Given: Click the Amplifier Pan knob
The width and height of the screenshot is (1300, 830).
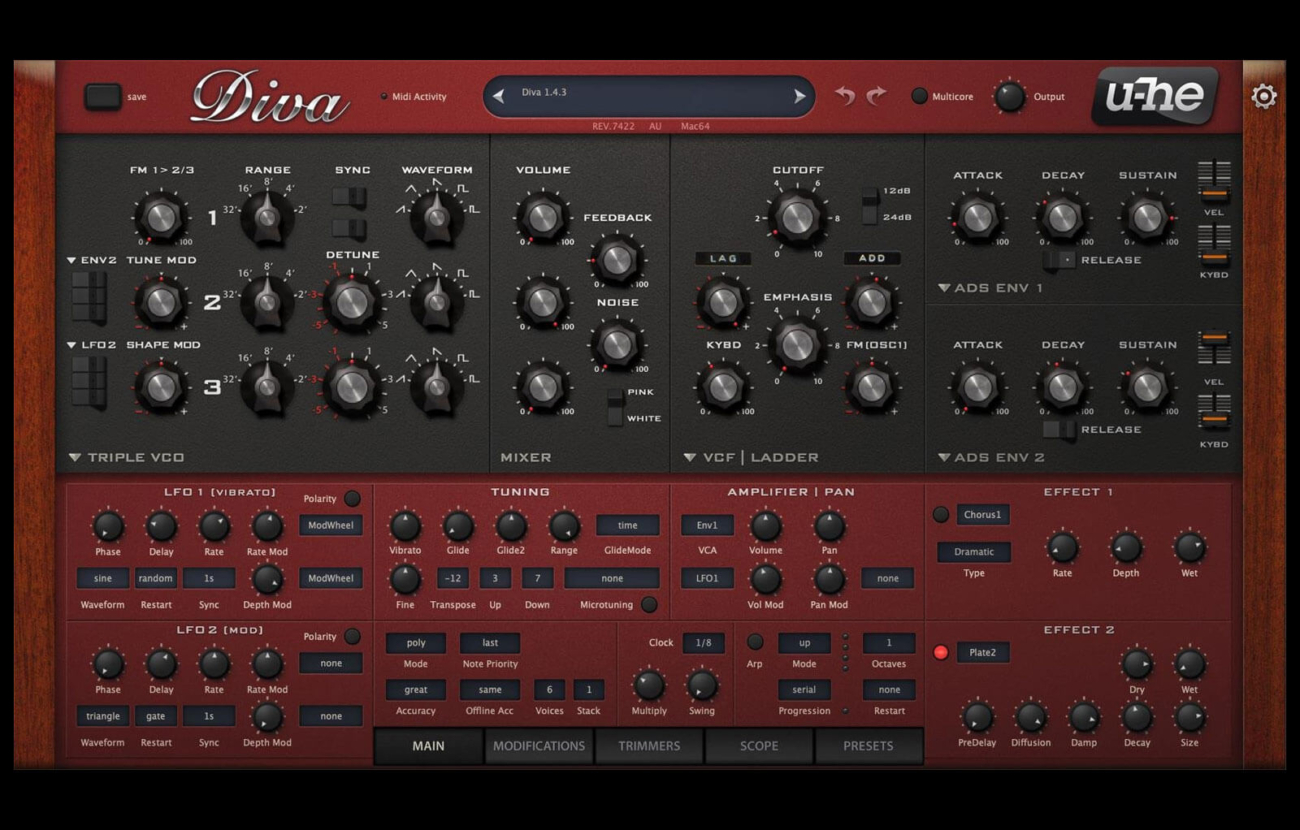Looking at the screenshot, I should pyautogui.click(x=829, y=525).
